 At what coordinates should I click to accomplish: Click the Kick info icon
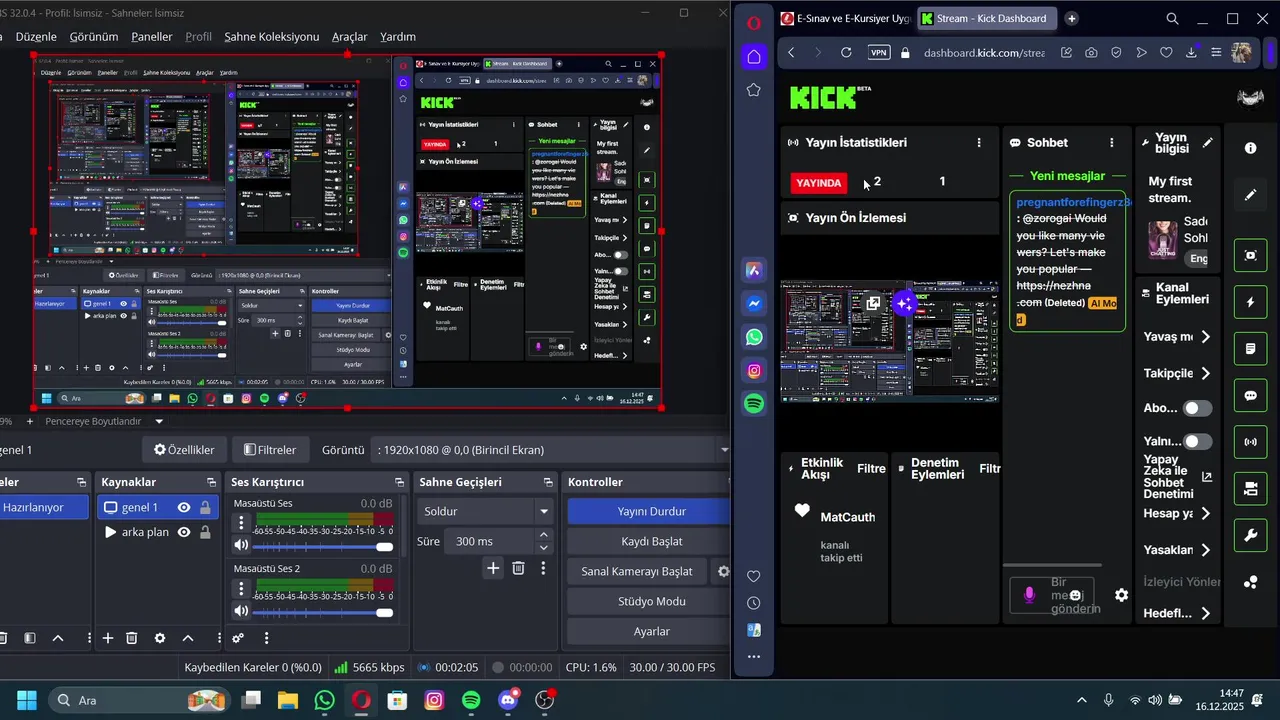pos(1250,148)
